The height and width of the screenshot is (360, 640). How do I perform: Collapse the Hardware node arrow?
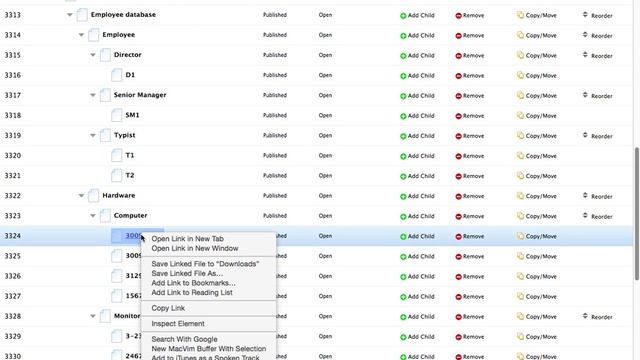coord(81,196)
